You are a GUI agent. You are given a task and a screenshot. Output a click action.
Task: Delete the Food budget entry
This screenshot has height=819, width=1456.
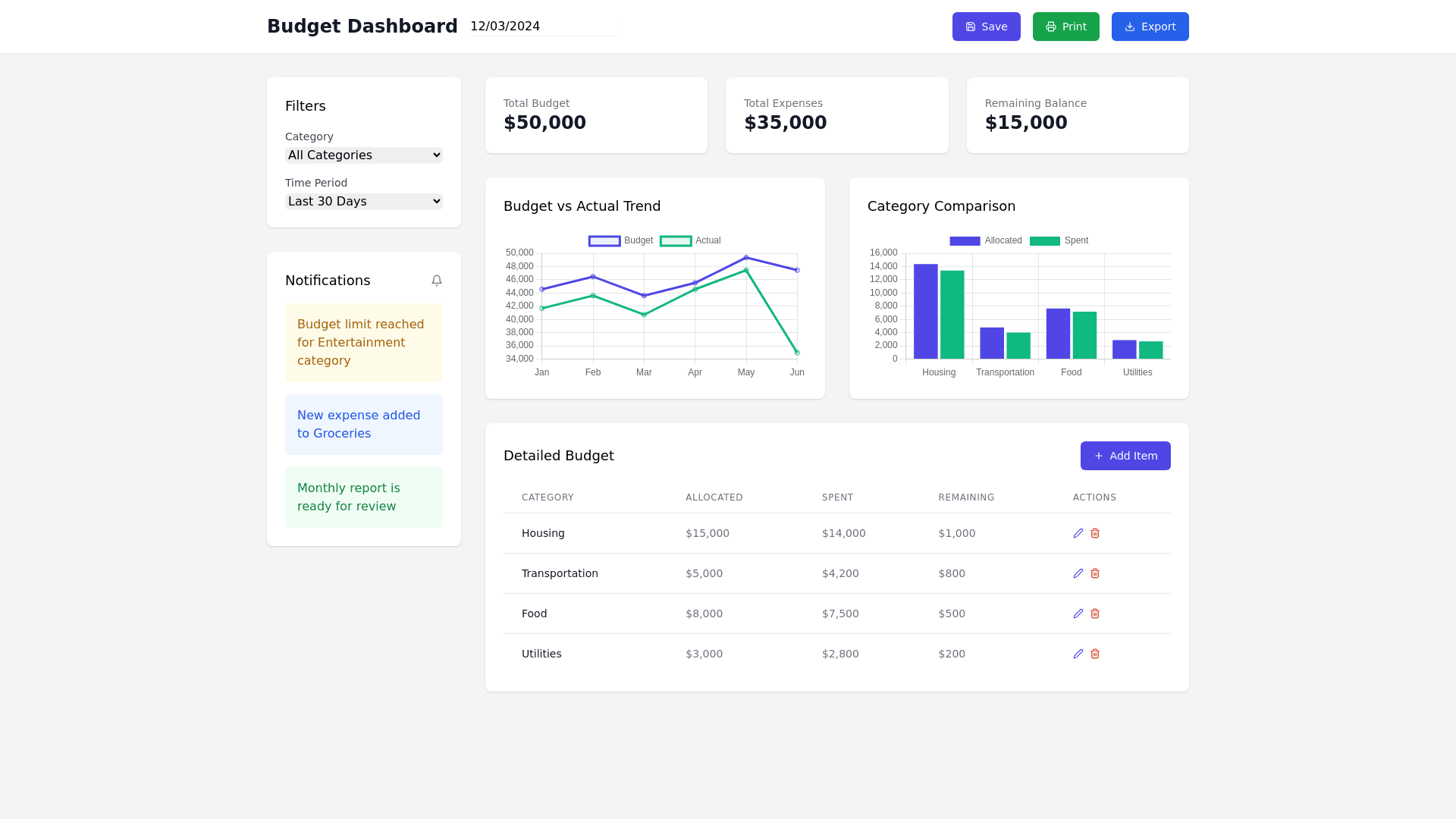coord(1095,613)
